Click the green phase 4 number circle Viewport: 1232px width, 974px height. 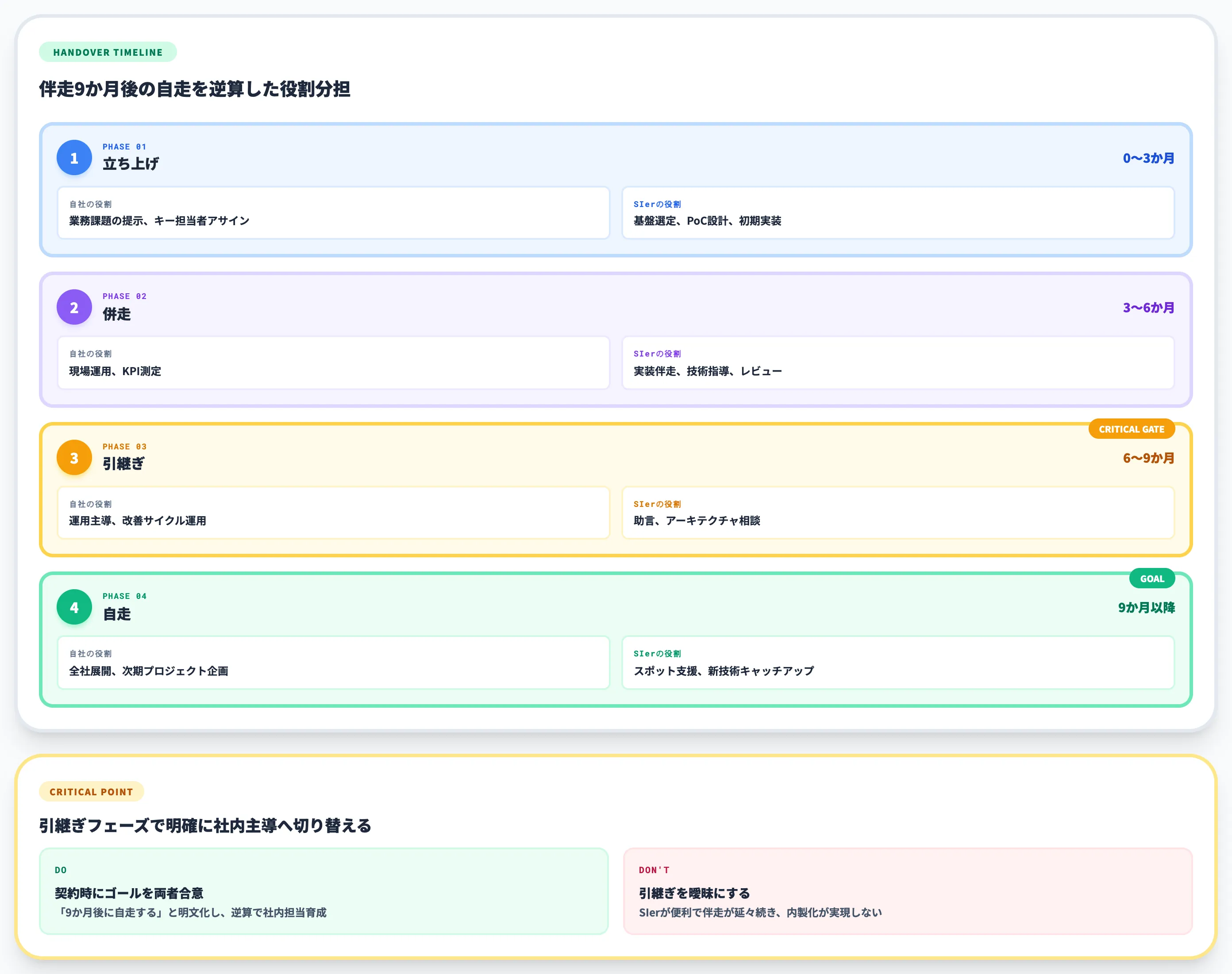(74, 607)
